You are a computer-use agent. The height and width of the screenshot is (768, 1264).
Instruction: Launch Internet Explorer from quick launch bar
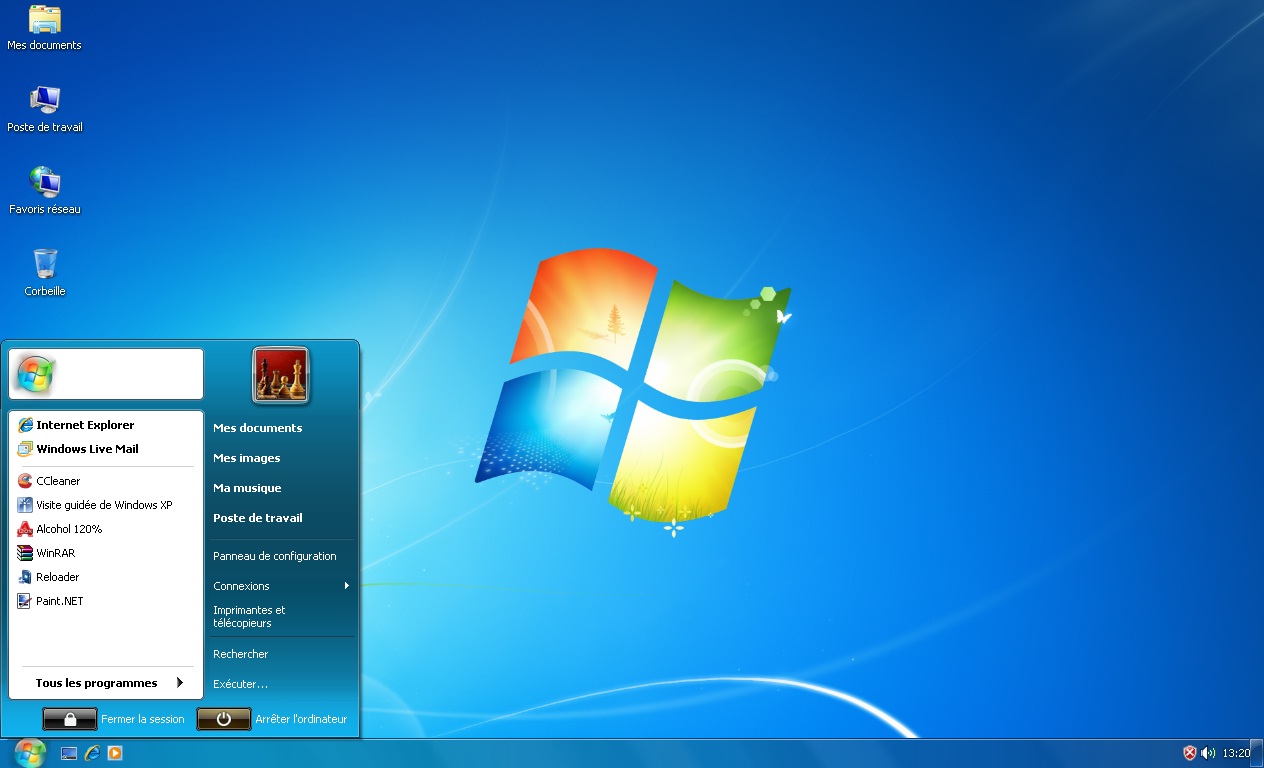coord(92,753)
